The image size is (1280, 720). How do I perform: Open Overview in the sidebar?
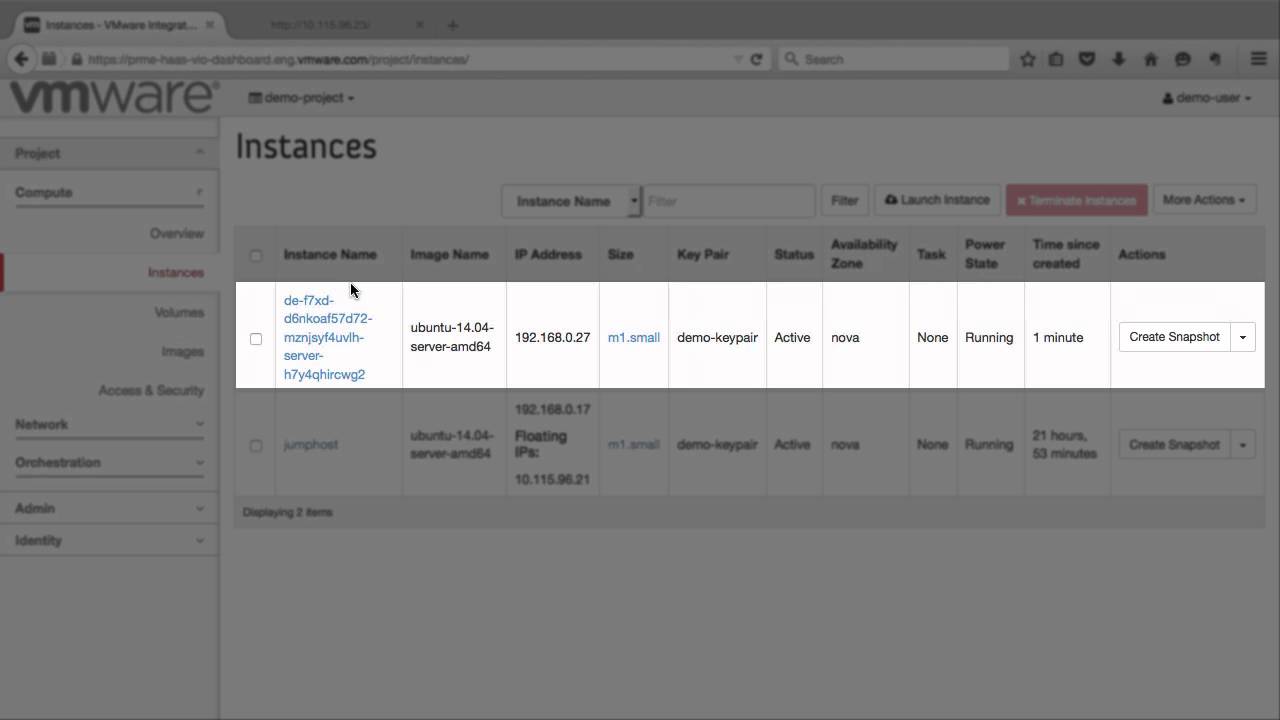coord(176,233)
